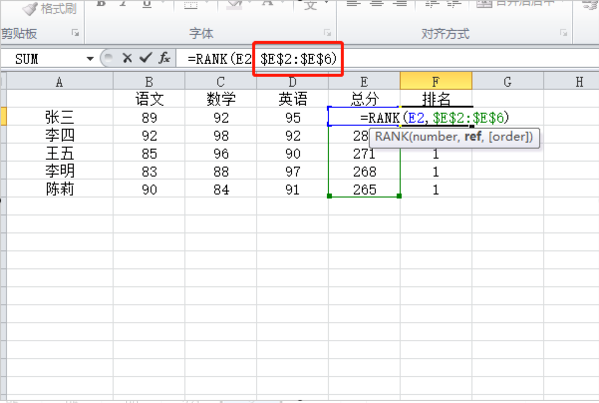Image resolution: width=599 pixels, height=403 pixels.
Task: Select the name cell 李四
Action: coord(60,135)
